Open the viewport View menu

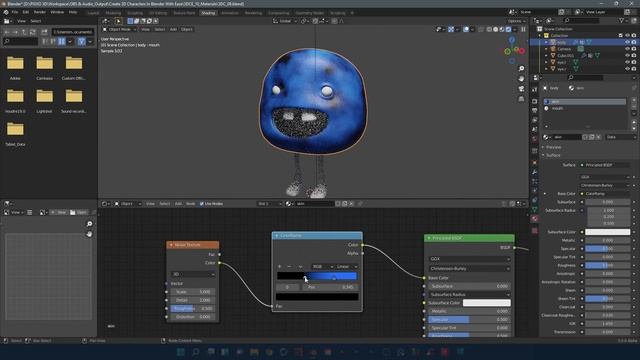tap(145, 29)
